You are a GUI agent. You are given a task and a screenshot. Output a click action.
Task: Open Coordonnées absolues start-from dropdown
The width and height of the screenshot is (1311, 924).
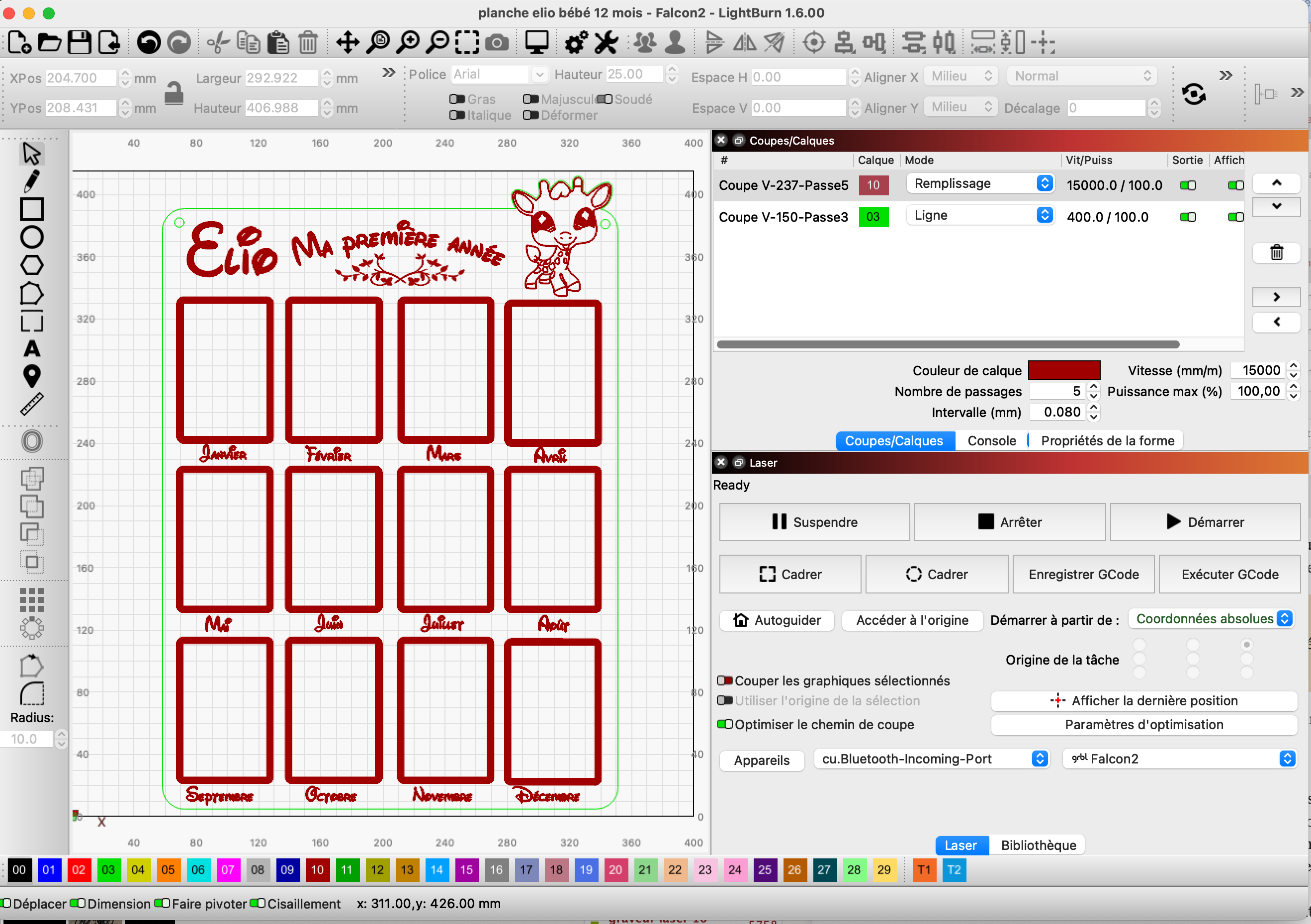[1212, 619]
